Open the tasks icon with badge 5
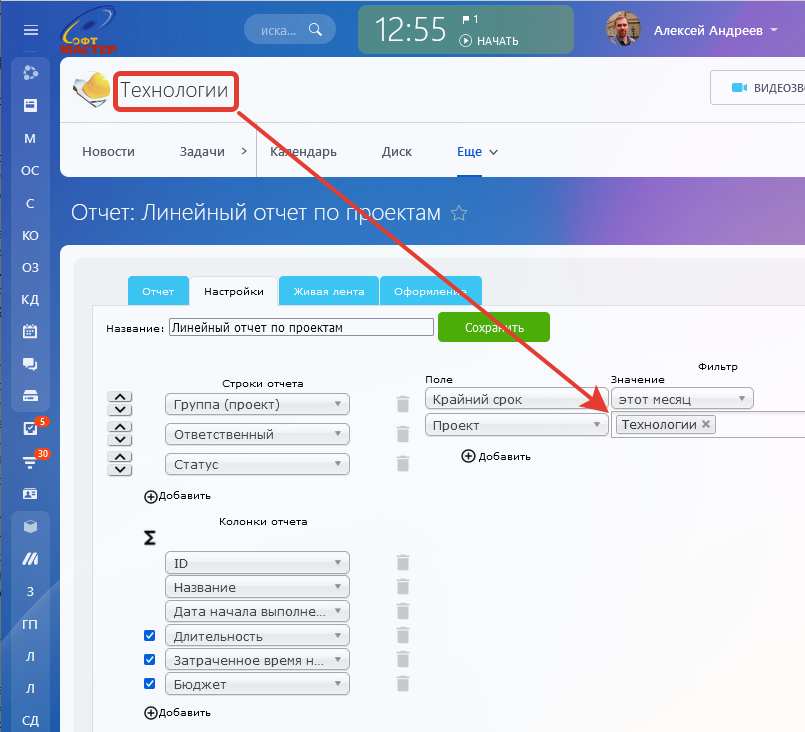Screen dimensions: 805x732 pyautogui.click(x=30, y=429)
